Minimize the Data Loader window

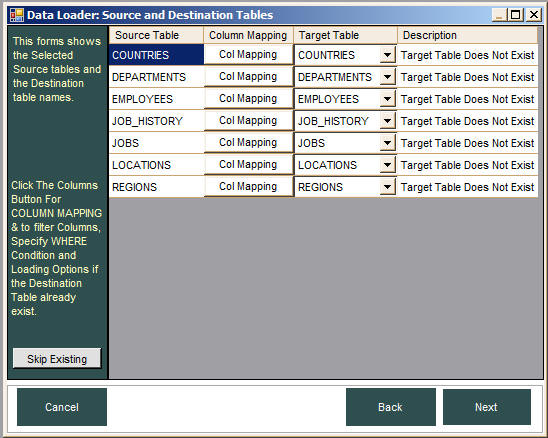pos(499,15)
